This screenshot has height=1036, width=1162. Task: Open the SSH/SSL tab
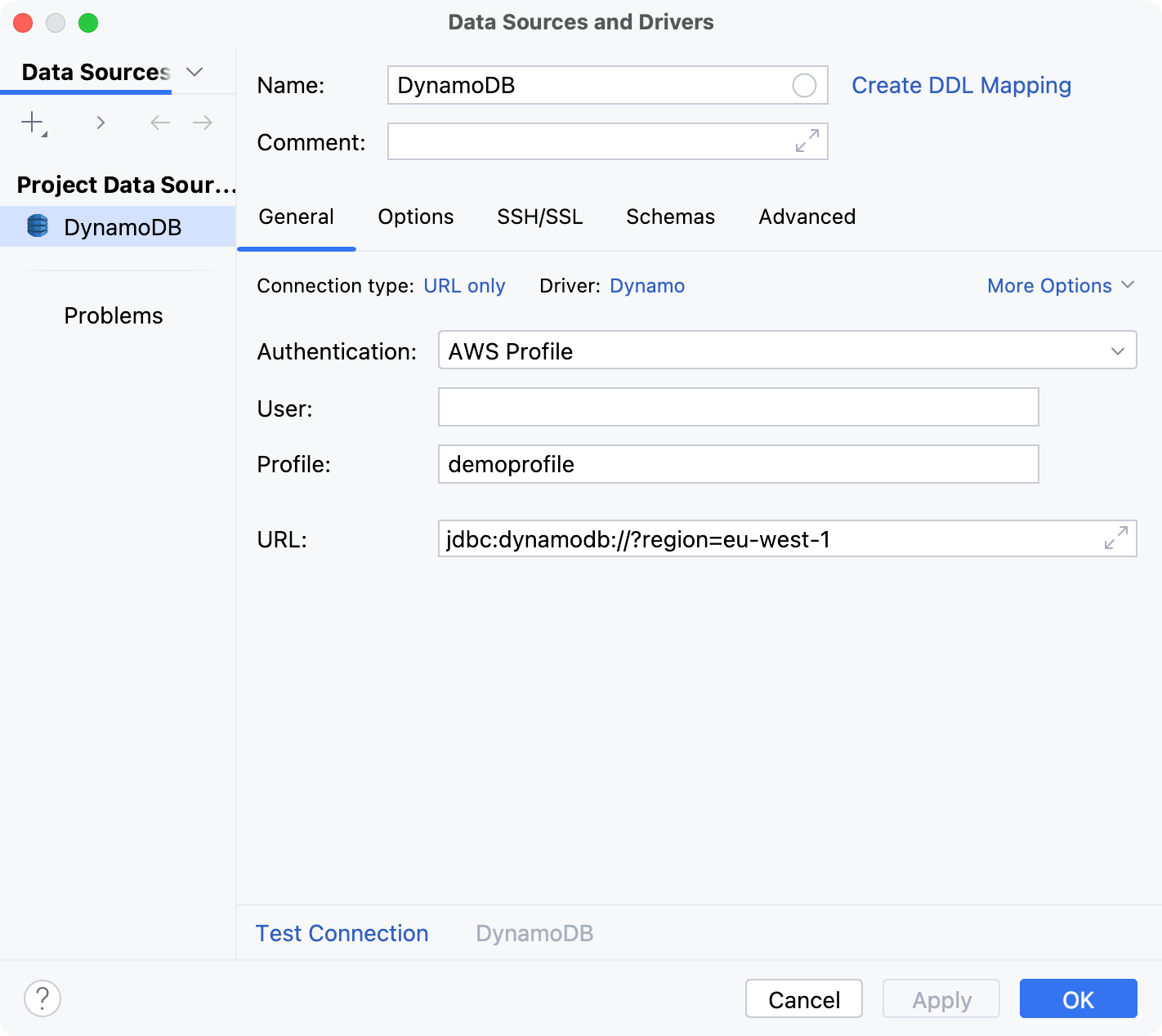(x=539, y=217)
